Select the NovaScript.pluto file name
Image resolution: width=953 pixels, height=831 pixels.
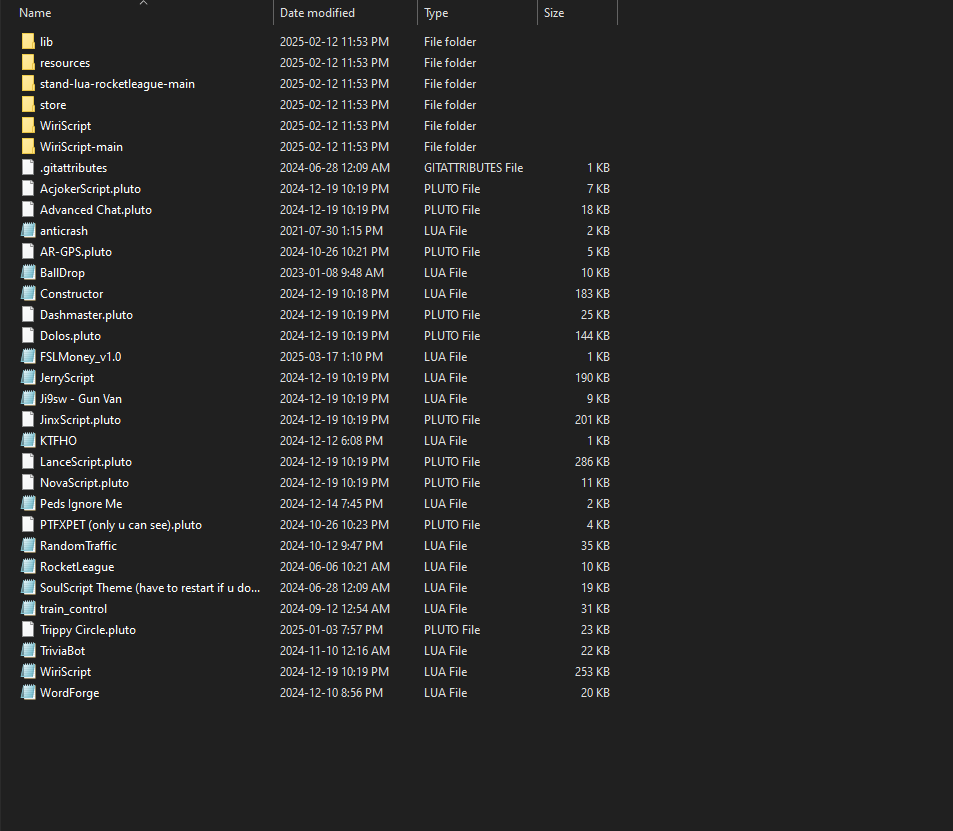click(x=84, y=483)
